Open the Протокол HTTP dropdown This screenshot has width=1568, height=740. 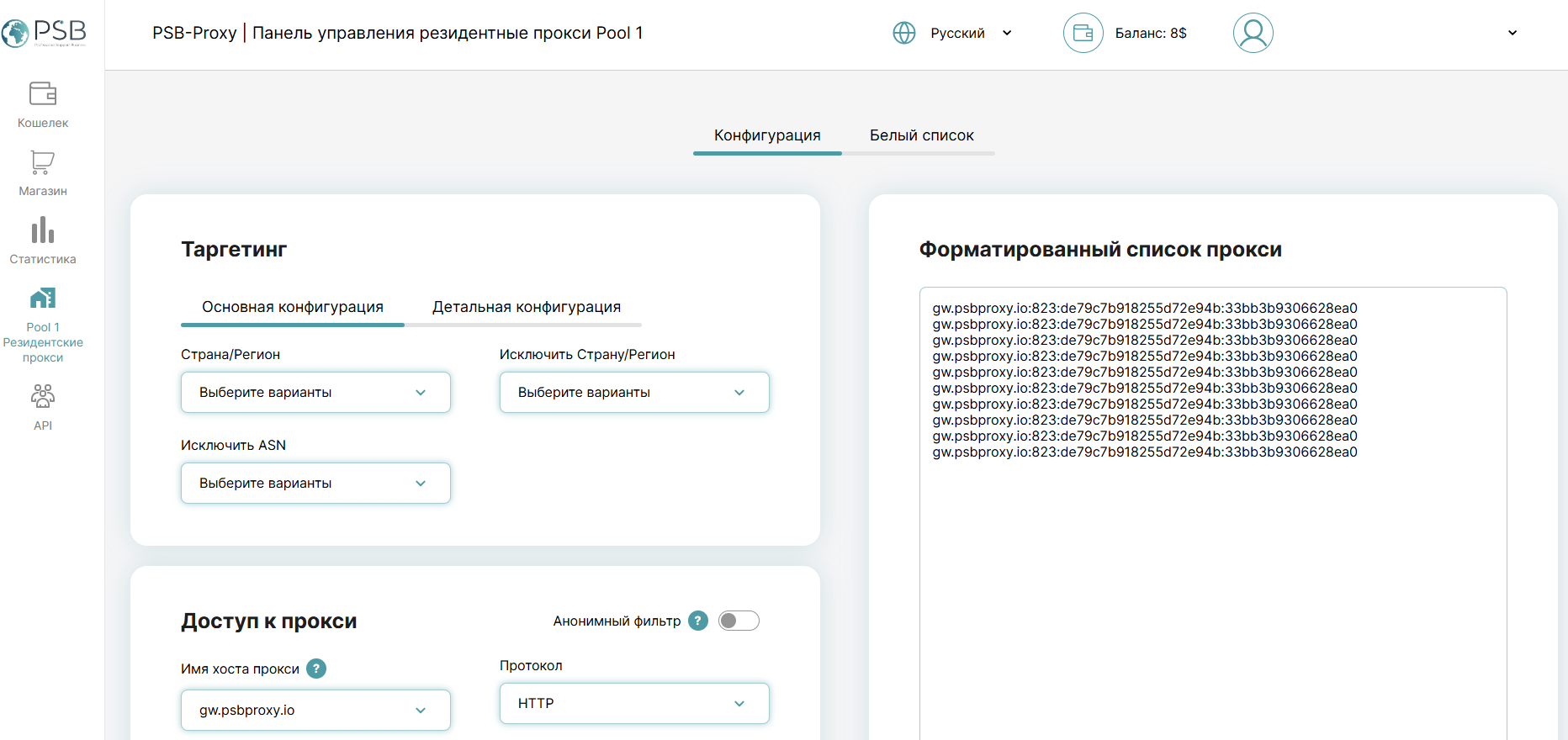pyautogui.click(x=634, y=704)
